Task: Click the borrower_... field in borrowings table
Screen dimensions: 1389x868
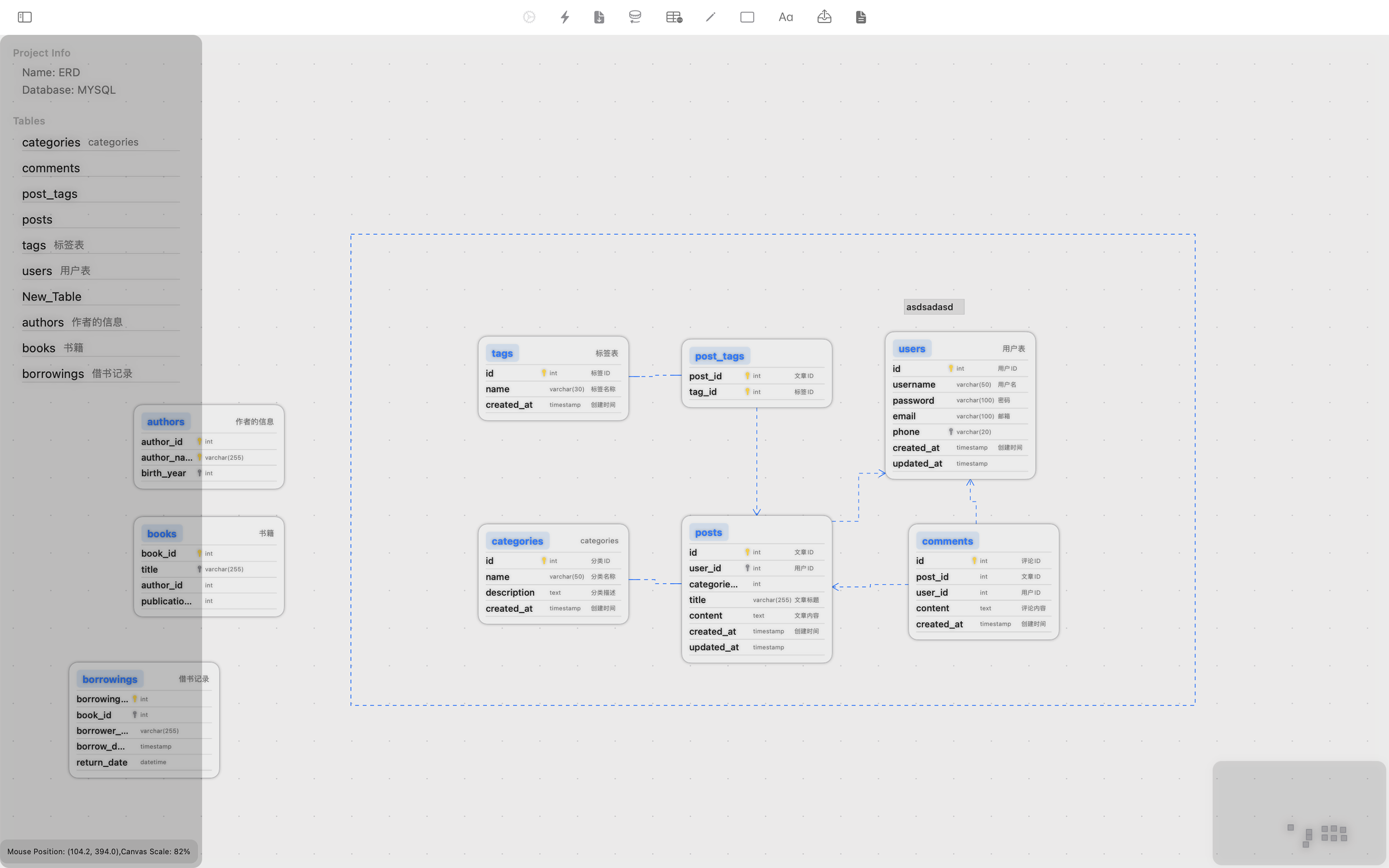Action: coord(144,731)
